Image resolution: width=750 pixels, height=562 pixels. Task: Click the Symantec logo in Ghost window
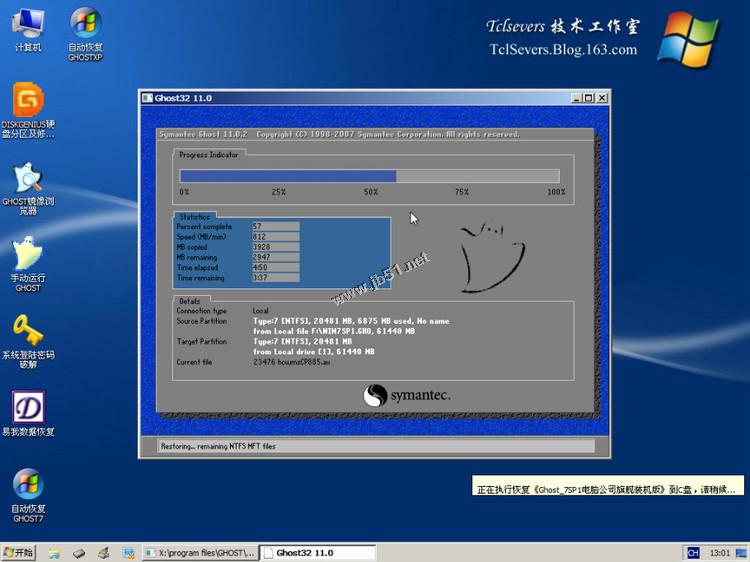pos(407,396)
